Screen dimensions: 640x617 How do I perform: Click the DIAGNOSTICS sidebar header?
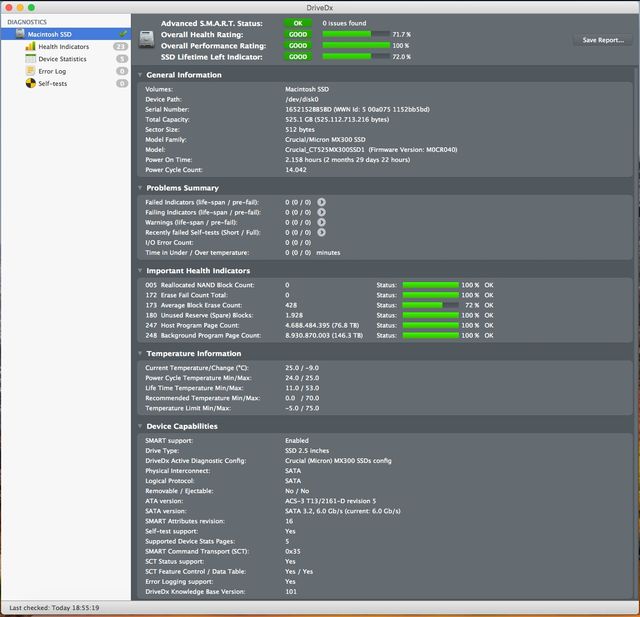[x=27, y=22]
